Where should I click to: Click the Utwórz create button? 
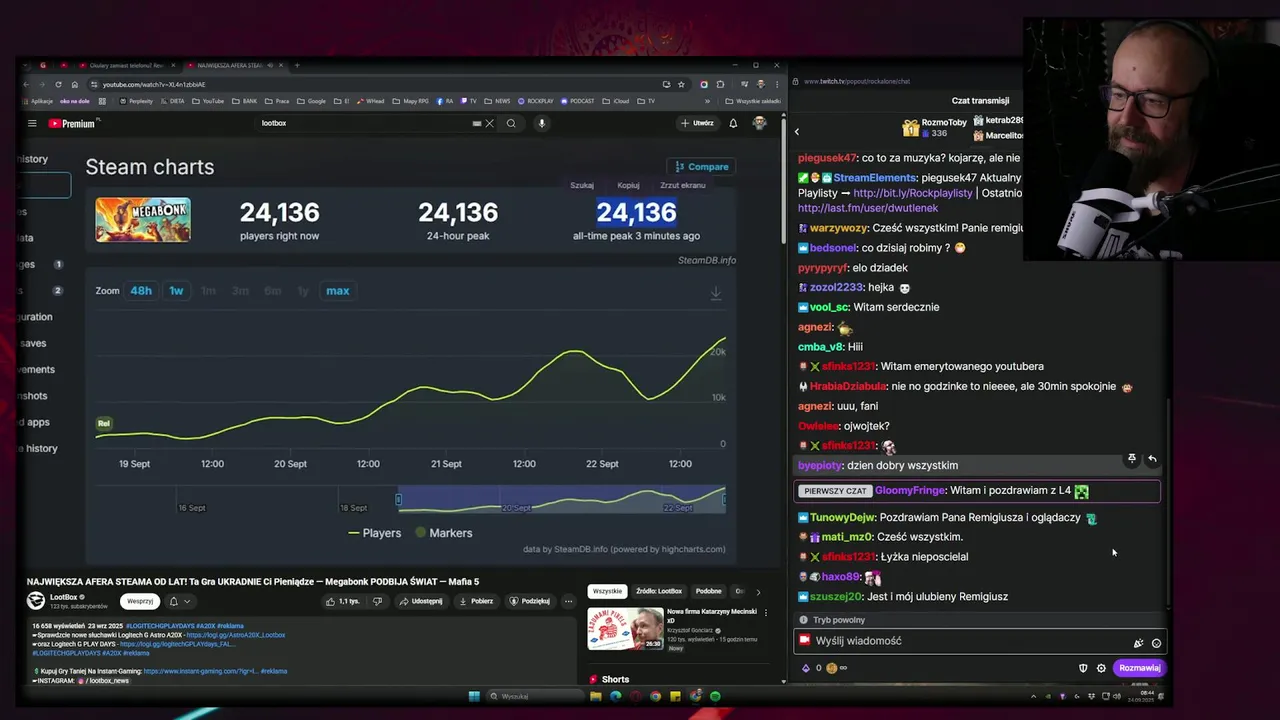tap(697, 123)
